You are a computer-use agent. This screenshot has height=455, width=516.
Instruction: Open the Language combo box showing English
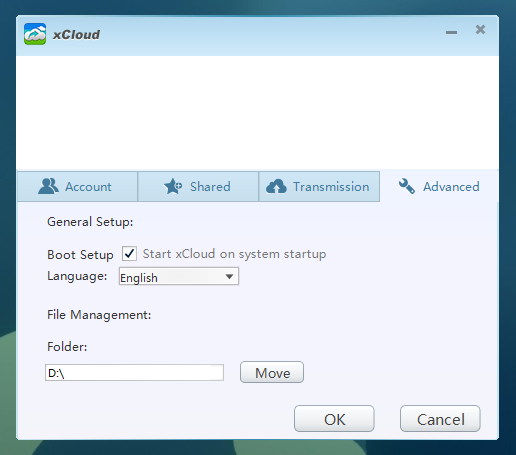tap(179, 276)
